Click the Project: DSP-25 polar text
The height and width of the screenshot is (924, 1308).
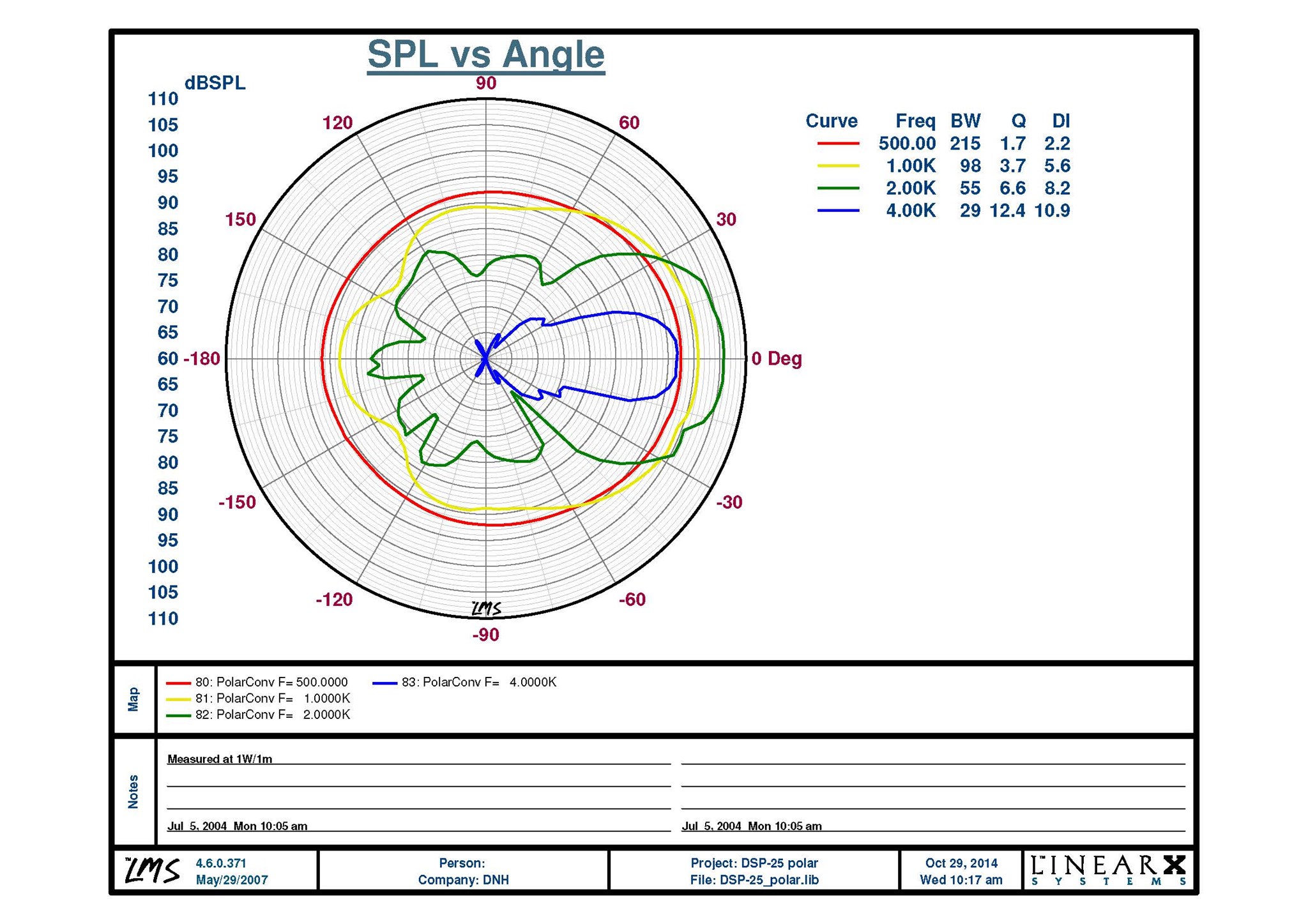pyautogui.click(x=754, y=863)
